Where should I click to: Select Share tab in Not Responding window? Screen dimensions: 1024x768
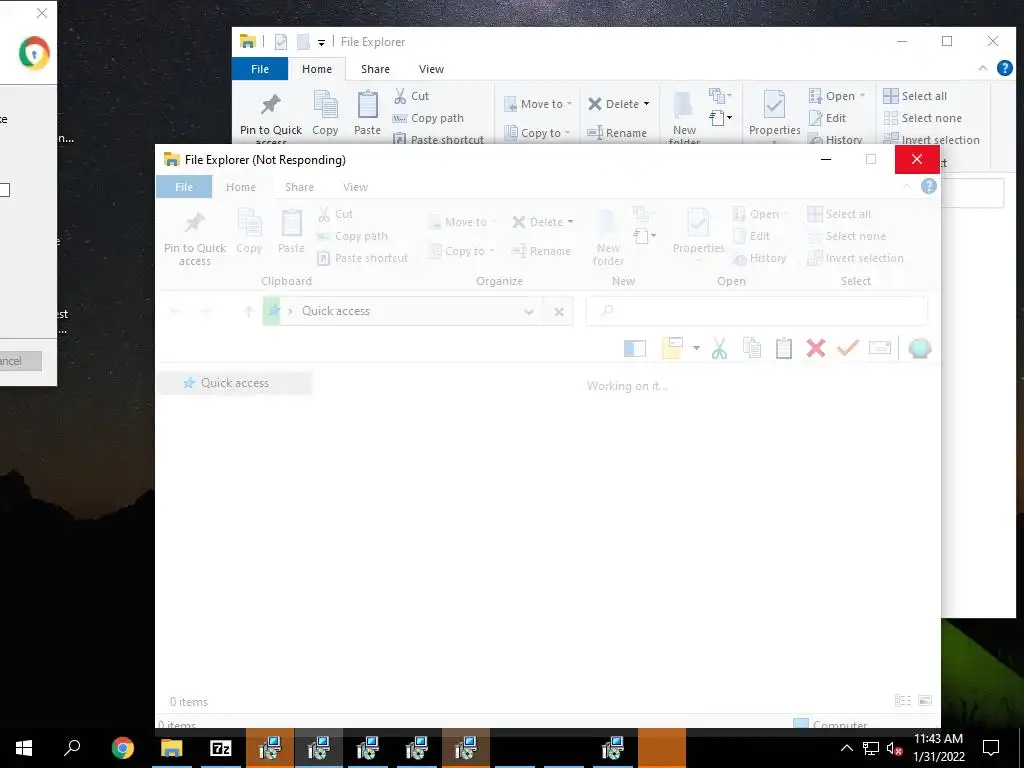pyautogui.click(x=299, y=187)
